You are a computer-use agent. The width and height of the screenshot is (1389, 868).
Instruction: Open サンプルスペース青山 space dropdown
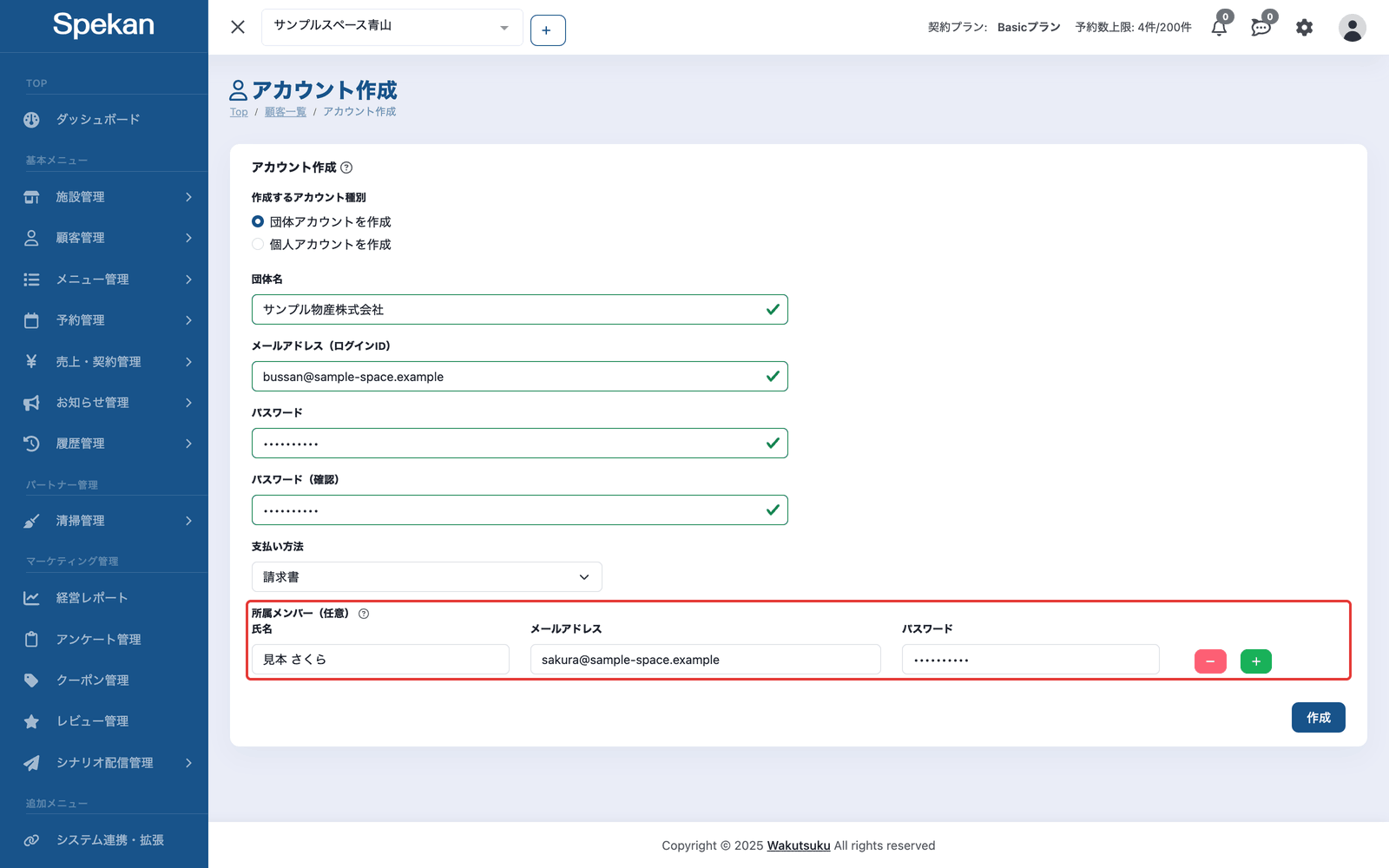pyautogui.click(x=392, y=27)
